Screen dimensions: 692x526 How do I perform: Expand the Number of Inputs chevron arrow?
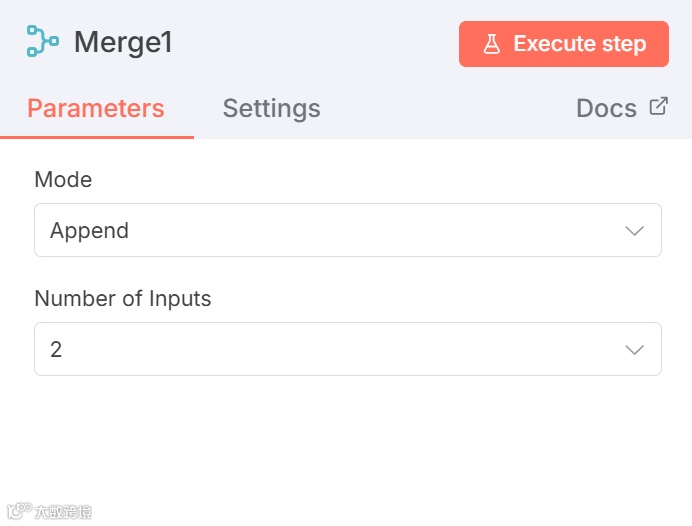click(x=634, y=349)
